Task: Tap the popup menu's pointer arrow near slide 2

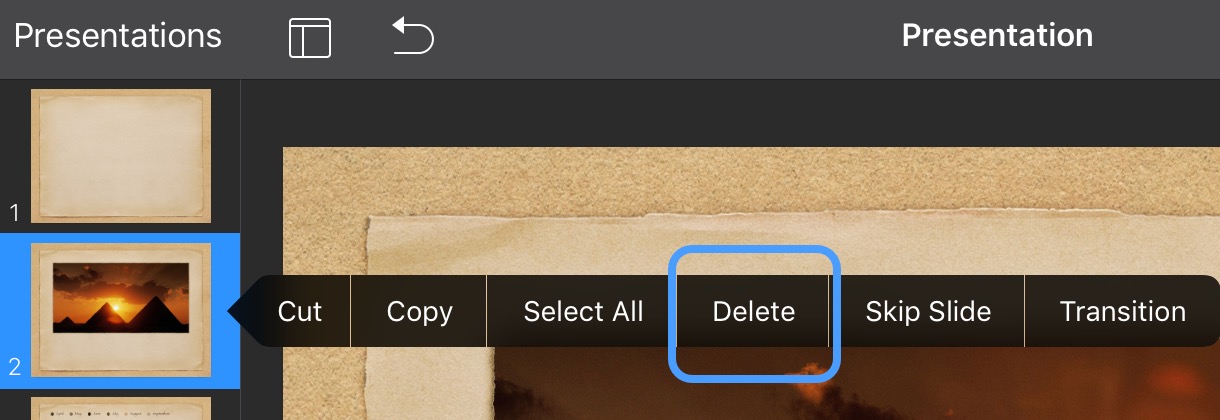Action: pyautogui.click(x=236, y=311)
